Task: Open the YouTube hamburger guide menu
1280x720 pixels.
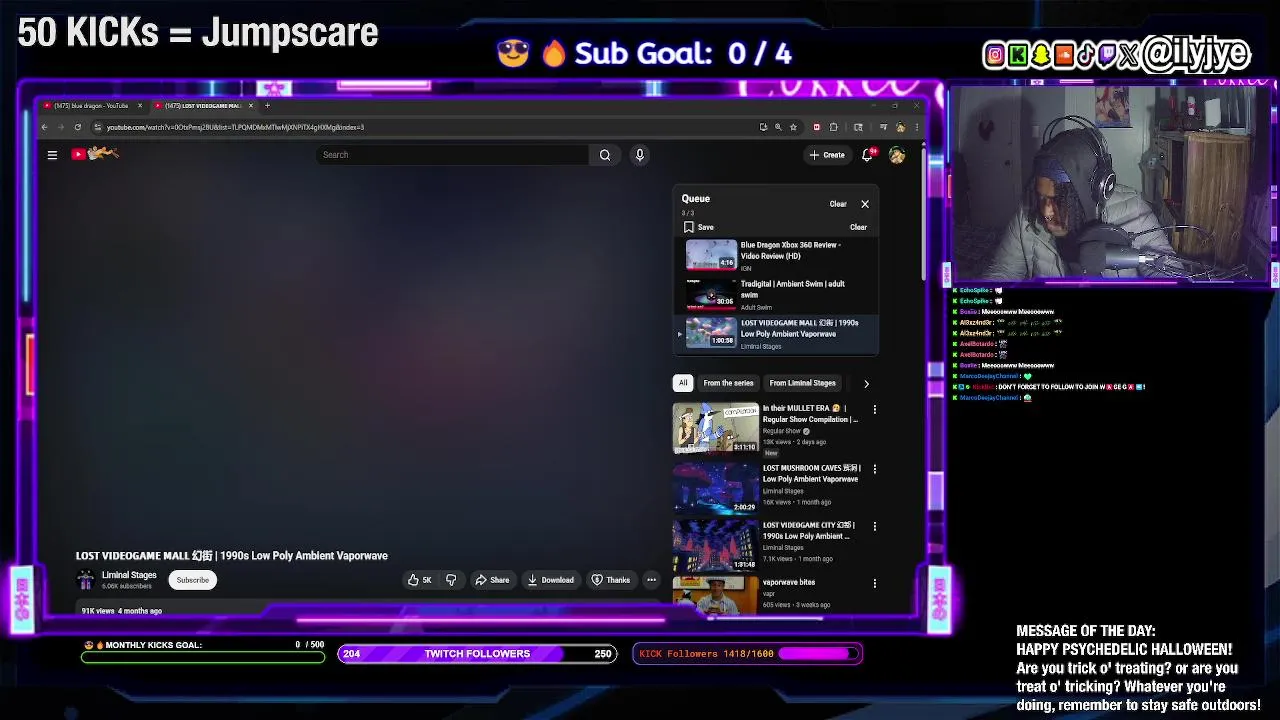Action: [52, 155]
